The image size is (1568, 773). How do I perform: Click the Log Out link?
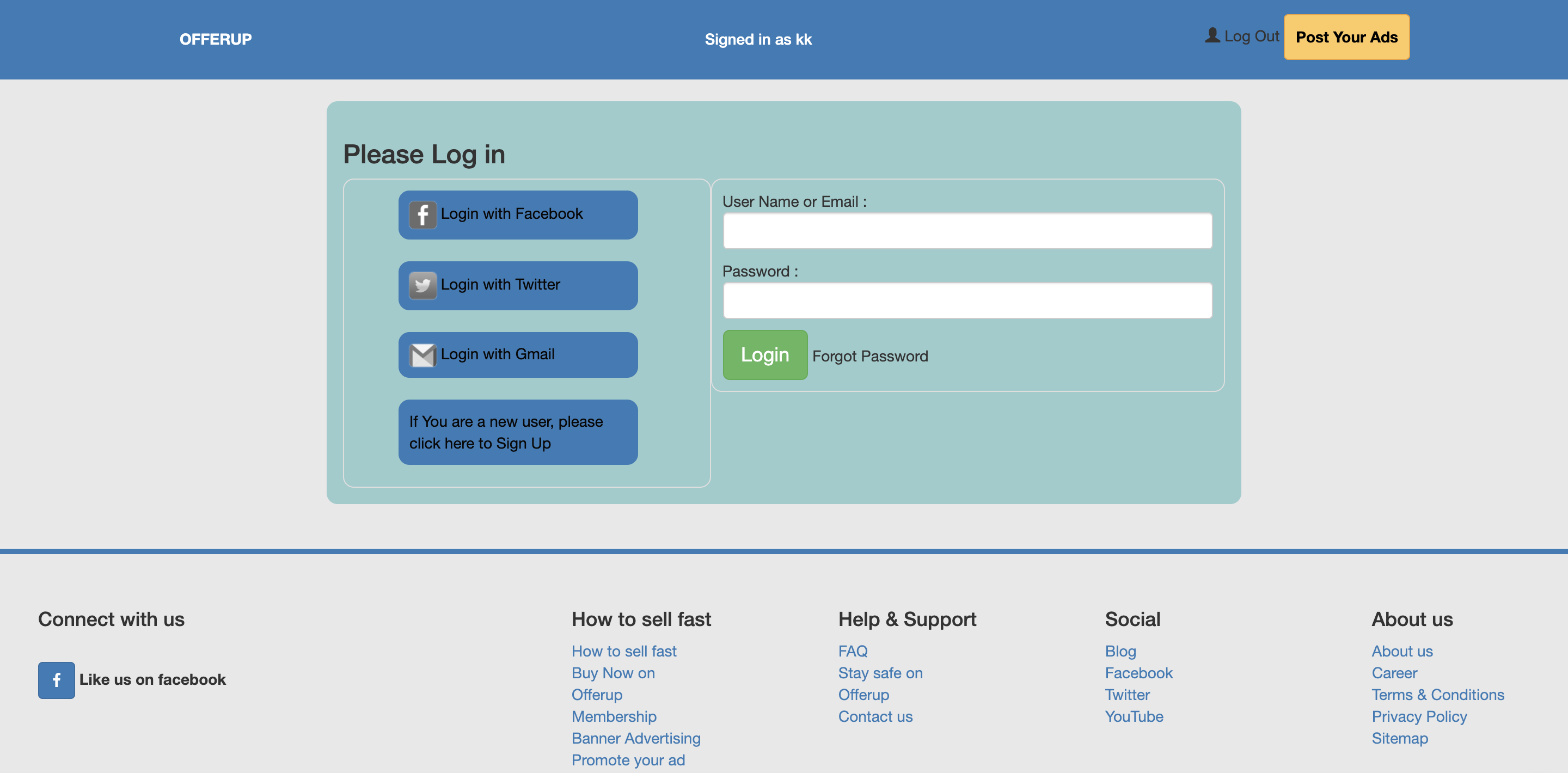[x=1251, y=36]
